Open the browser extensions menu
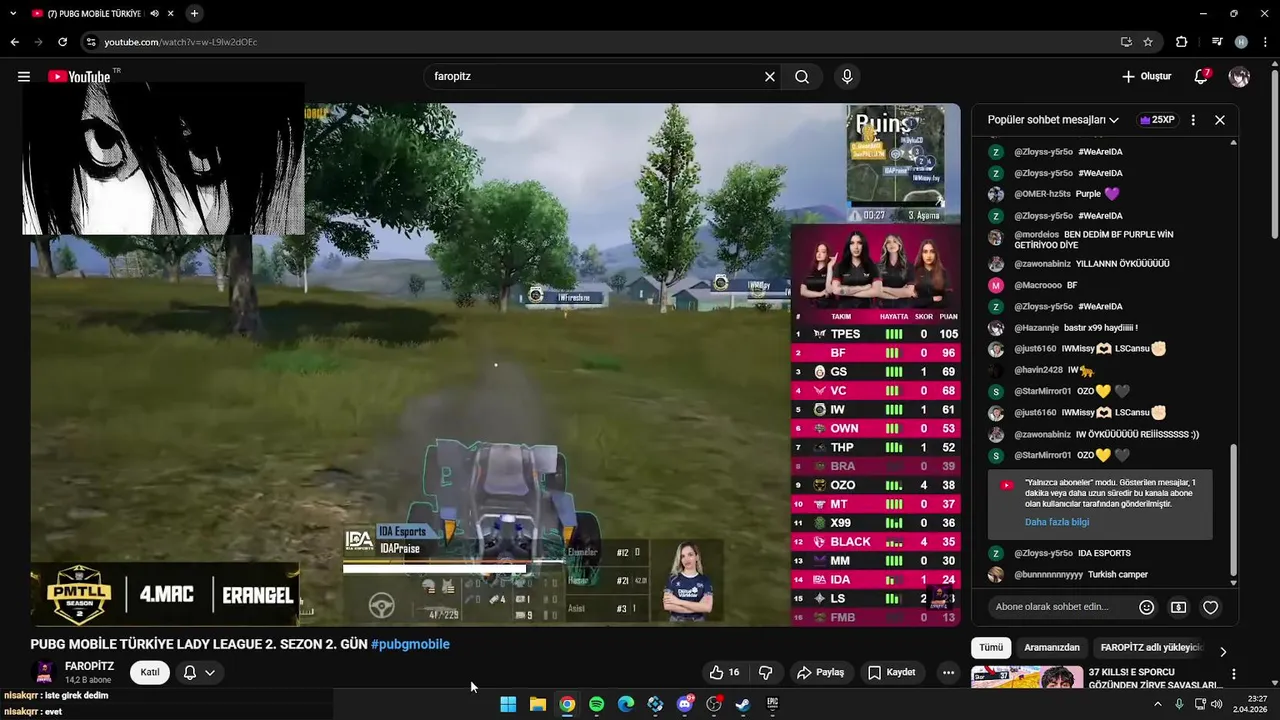 [x=1182, y=42]
